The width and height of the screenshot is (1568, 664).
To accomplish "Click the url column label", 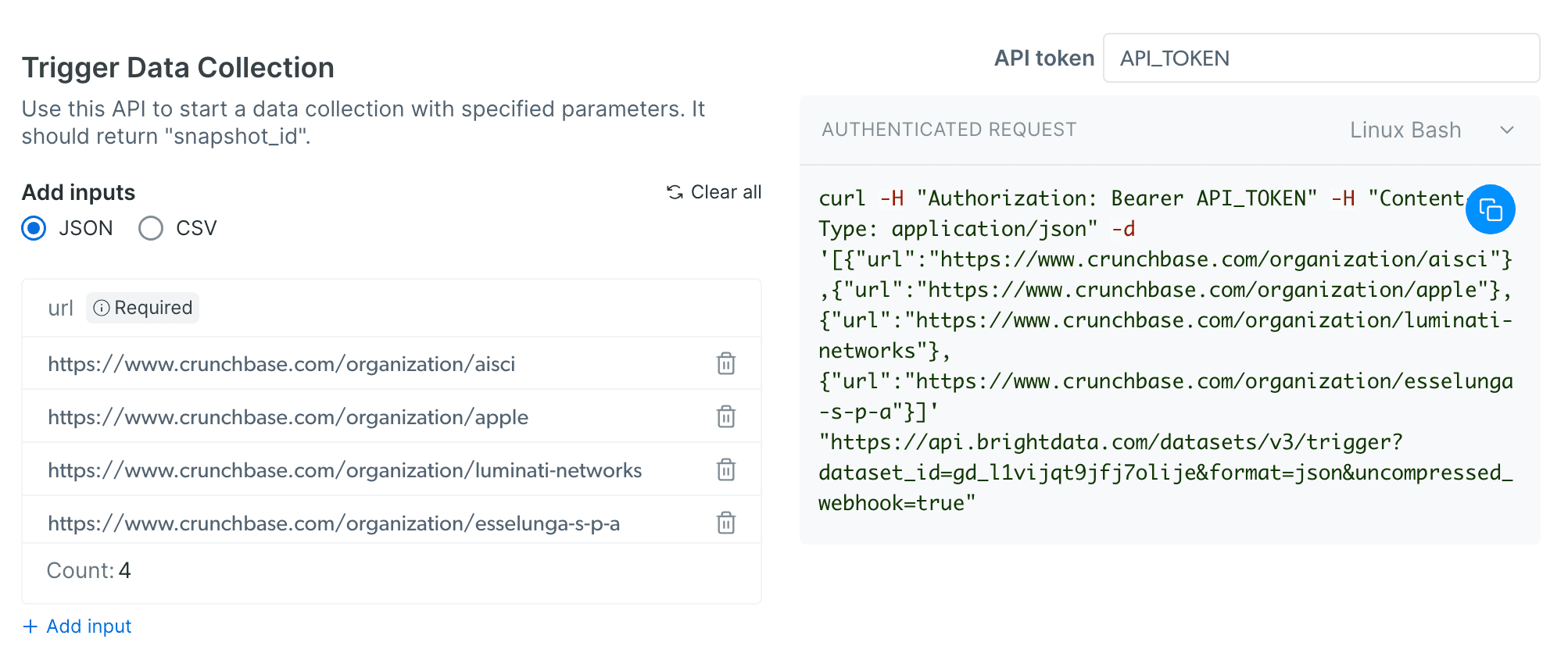I will pos(60,308).
